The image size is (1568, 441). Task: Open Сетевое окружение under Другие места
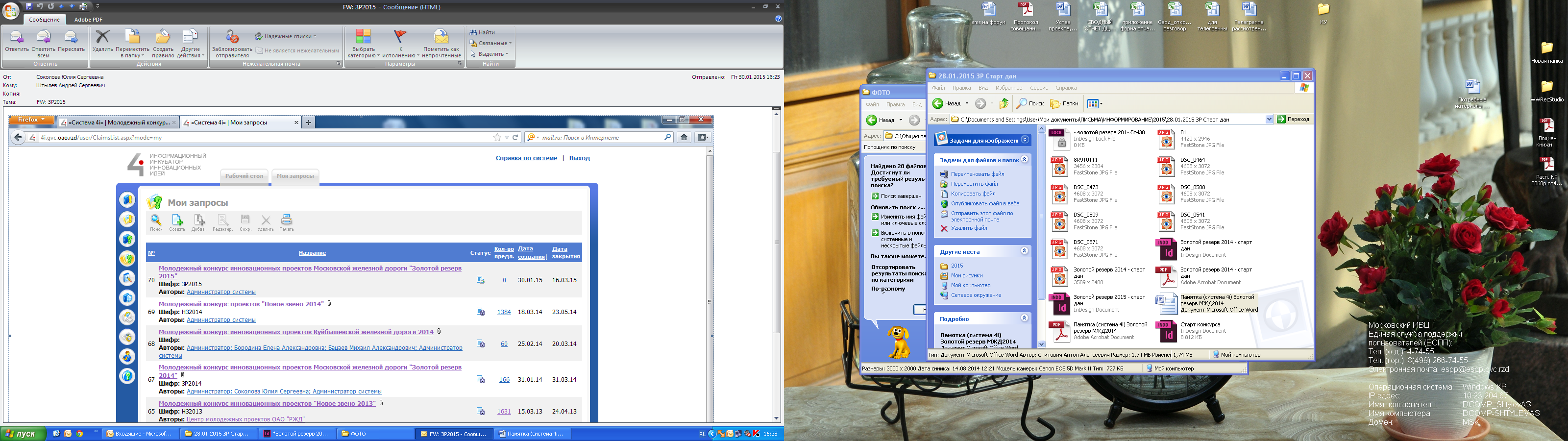click(976, 295)
